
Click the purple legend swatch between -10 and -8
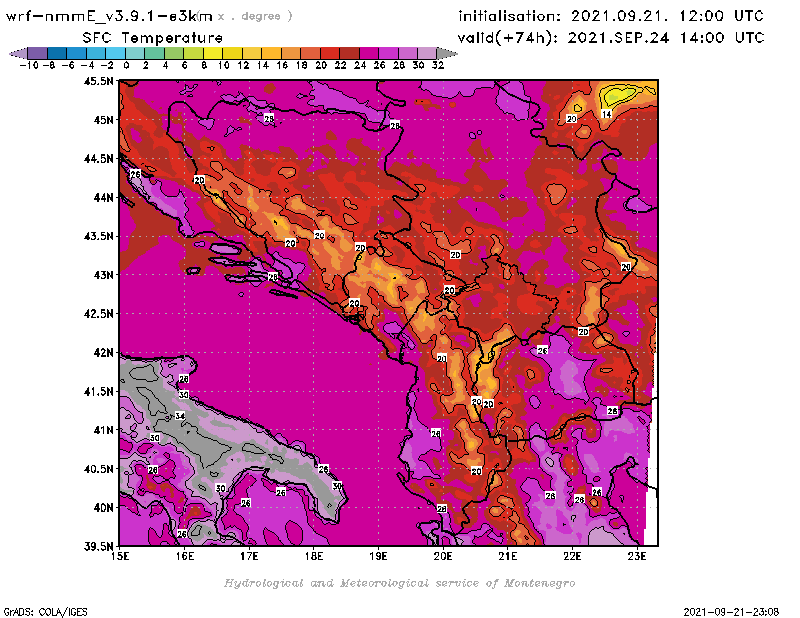(x=38, y=53)
